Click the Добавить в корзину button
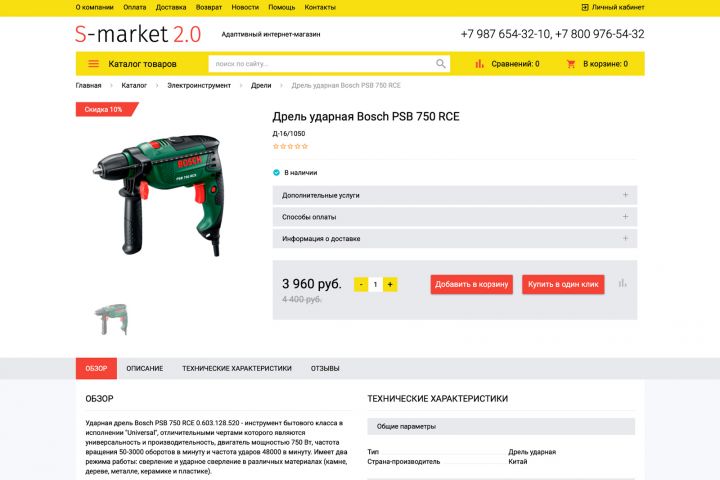This screenshot has width=720, height=480. click(x=472, y=284)
